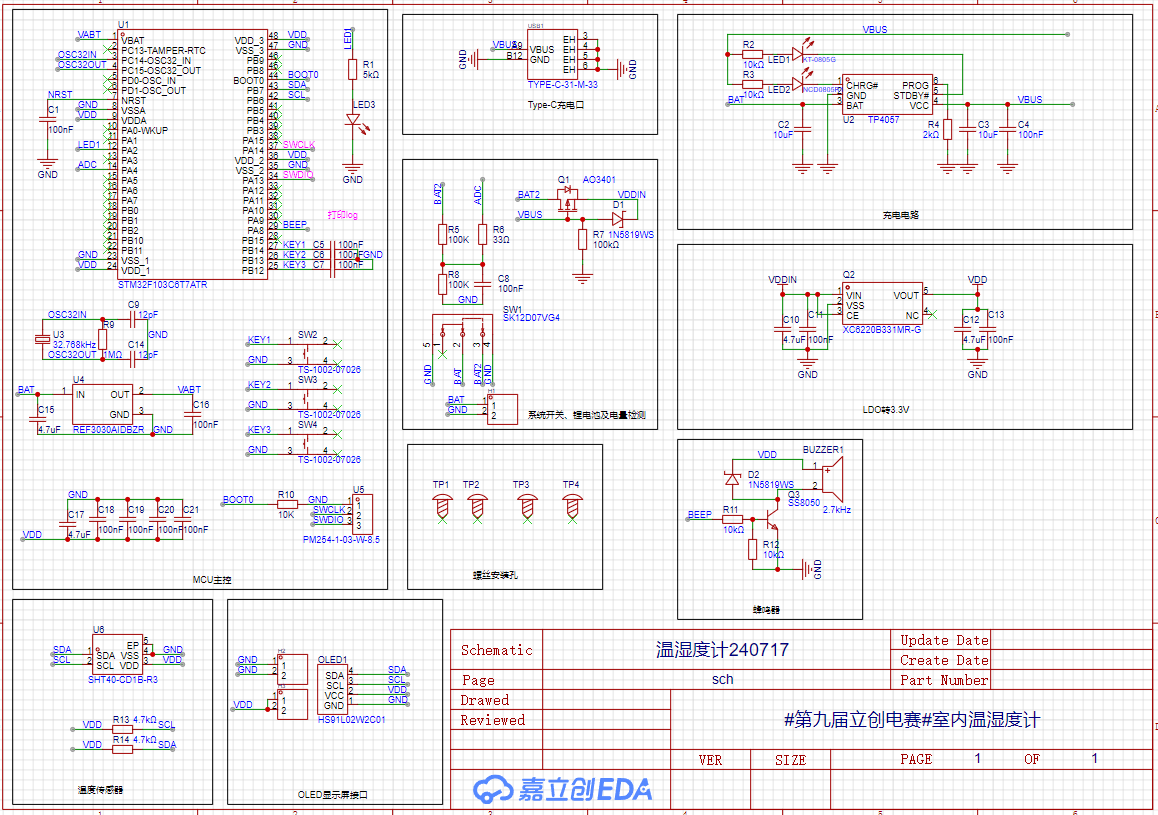The width and height of the screenshot is (1158, 815).
Task: Click the PM254-1-03-W-8.5 header label
Action: point(341,540)
